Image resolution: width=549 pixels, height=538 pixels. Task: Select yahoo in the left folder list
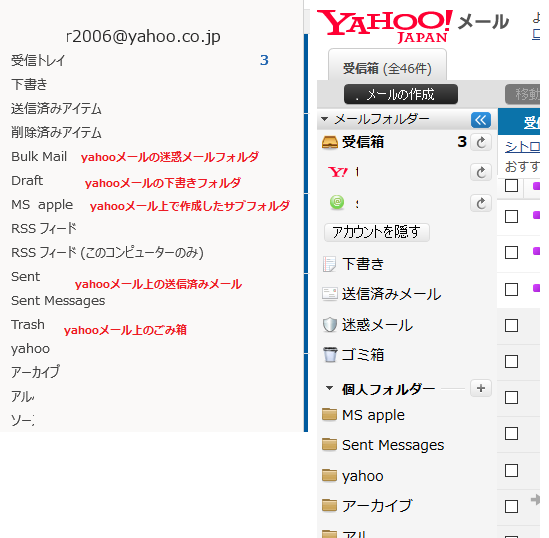(x=30, y=349)
